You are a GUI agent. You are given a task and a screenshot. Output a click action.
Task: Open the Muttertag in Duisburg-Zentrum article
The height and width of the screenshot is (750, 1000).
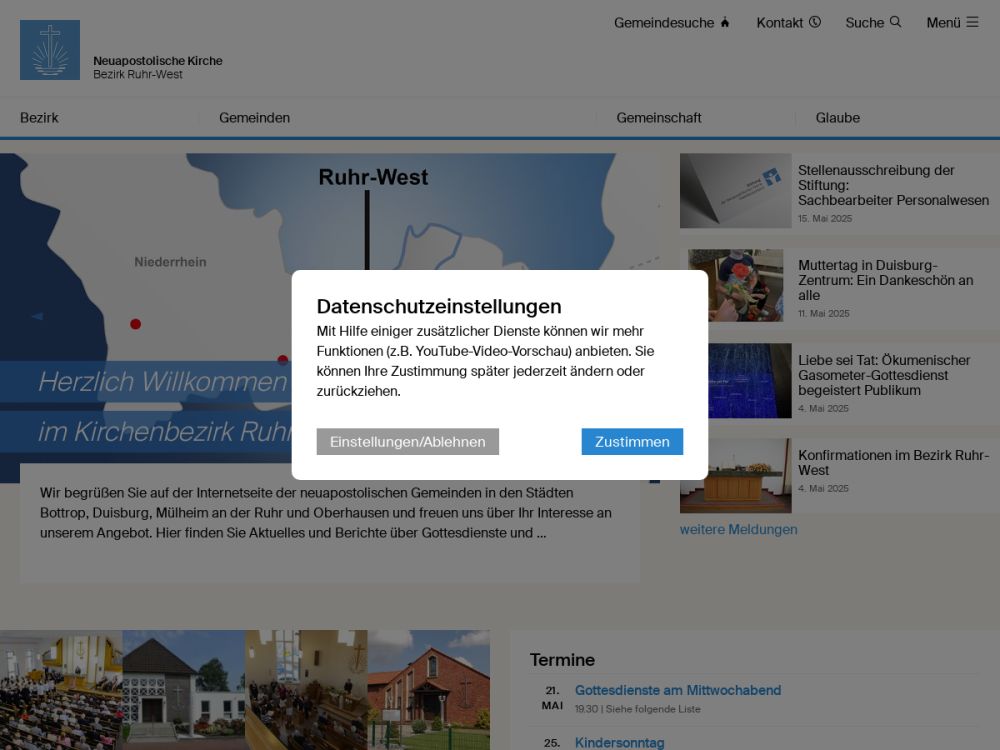[x=885, y=280]
